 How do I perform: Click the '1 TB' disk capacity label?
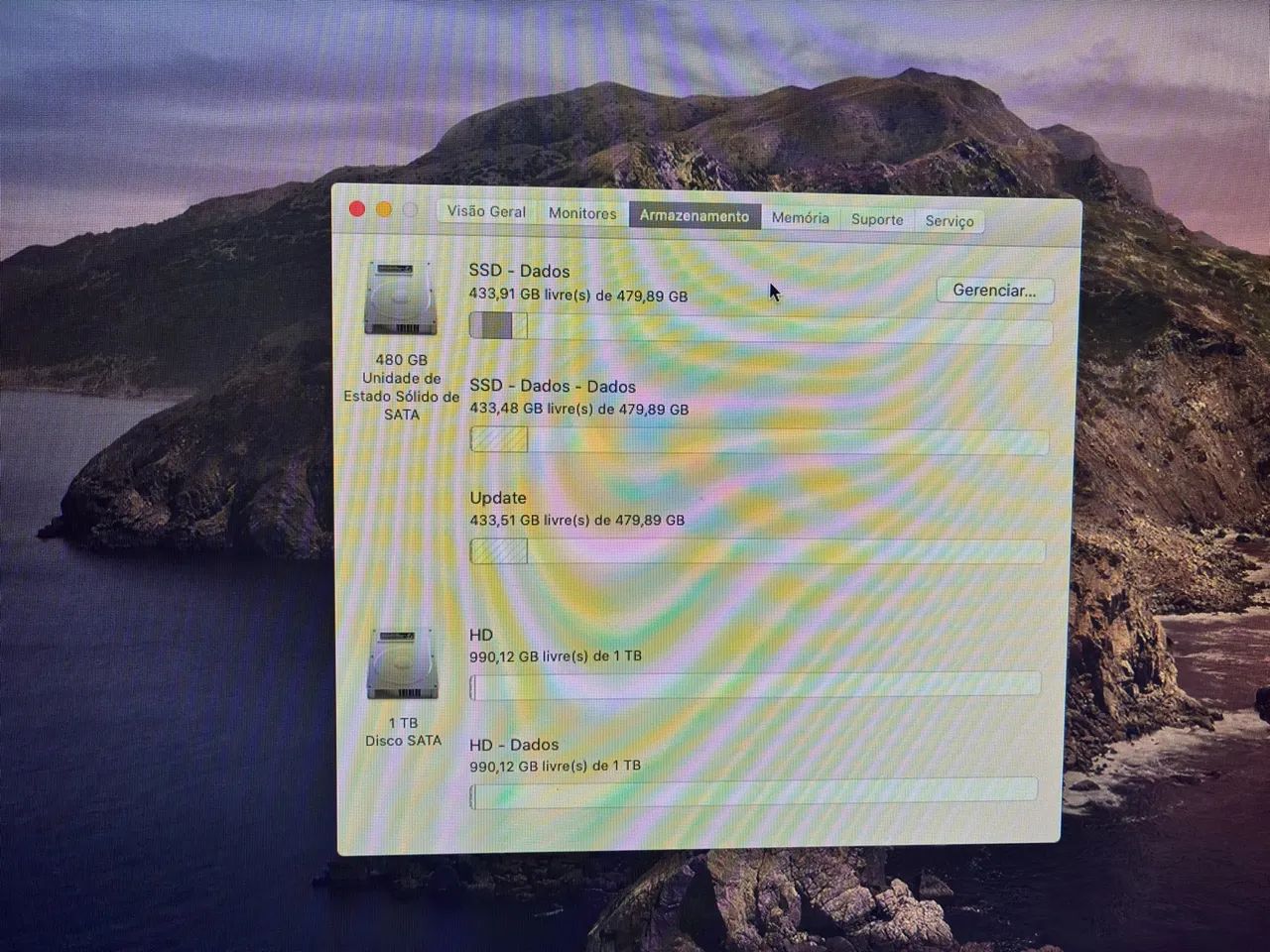[x=403, y=723]
